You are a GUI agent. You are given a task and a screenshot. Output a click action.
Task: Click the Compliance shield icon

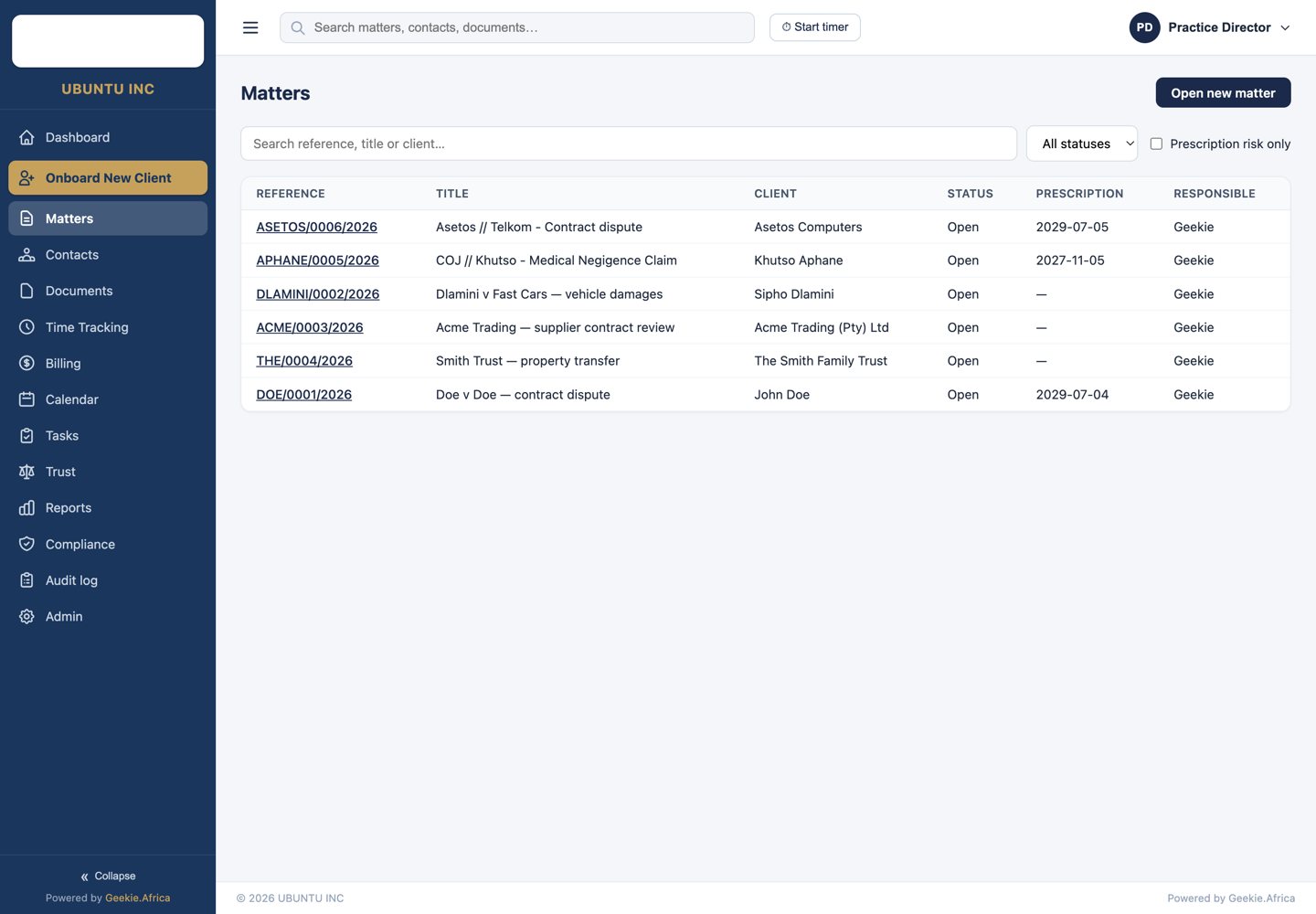(27, 544)
